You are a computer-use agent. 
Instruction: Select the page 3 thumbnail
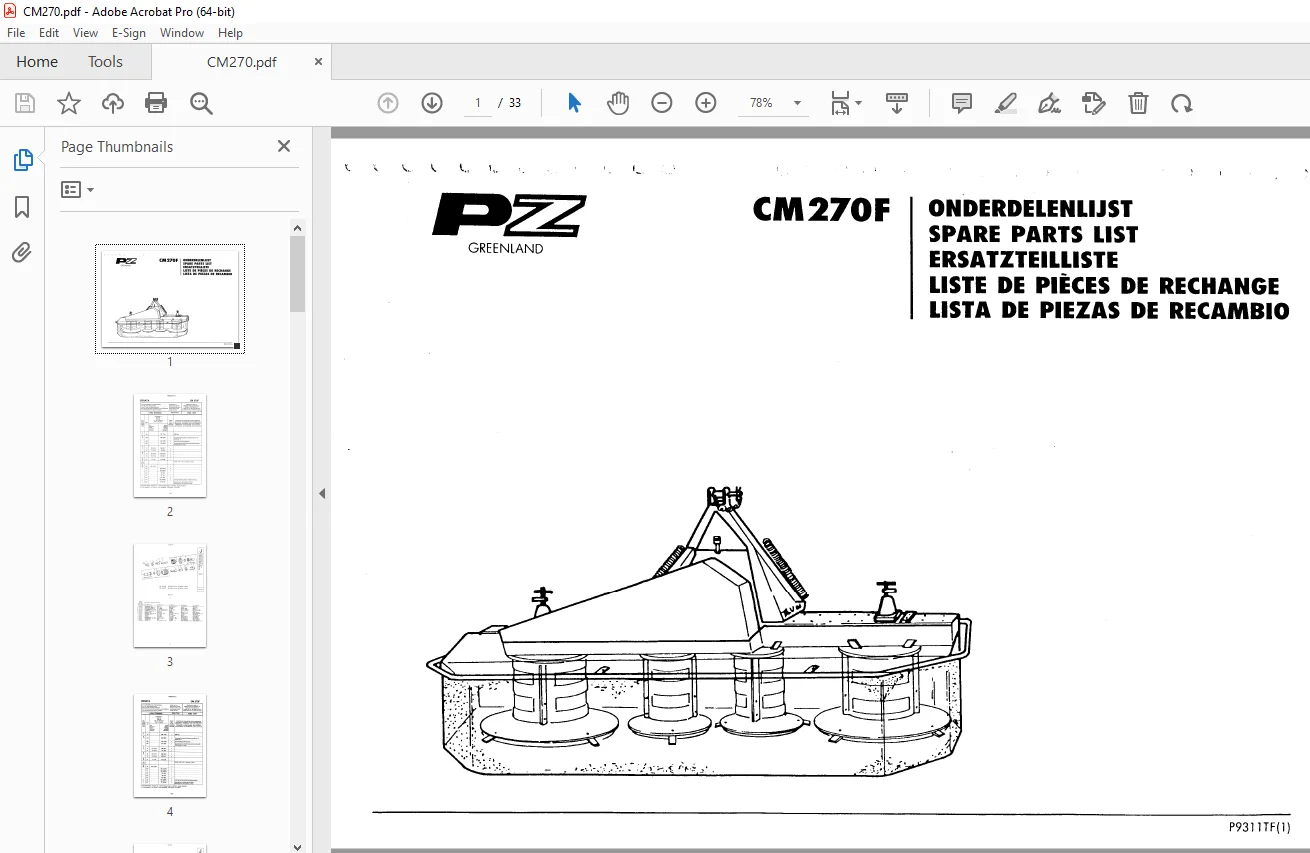tap(170, 596)
